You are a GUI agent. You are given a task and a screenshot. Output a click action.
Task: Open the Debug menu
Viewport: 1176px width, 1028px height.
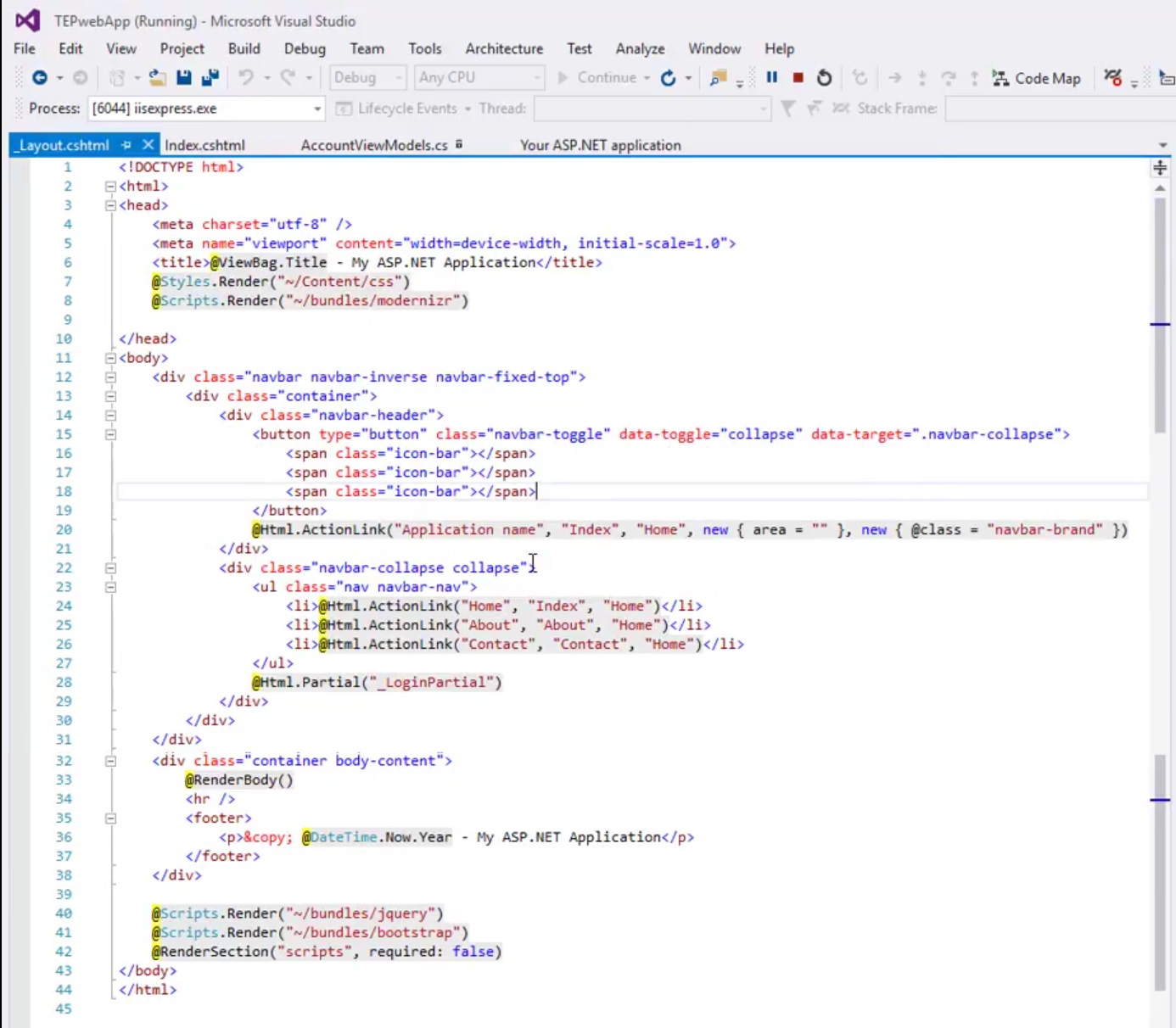pyautogui.click(x=305, y=48)
